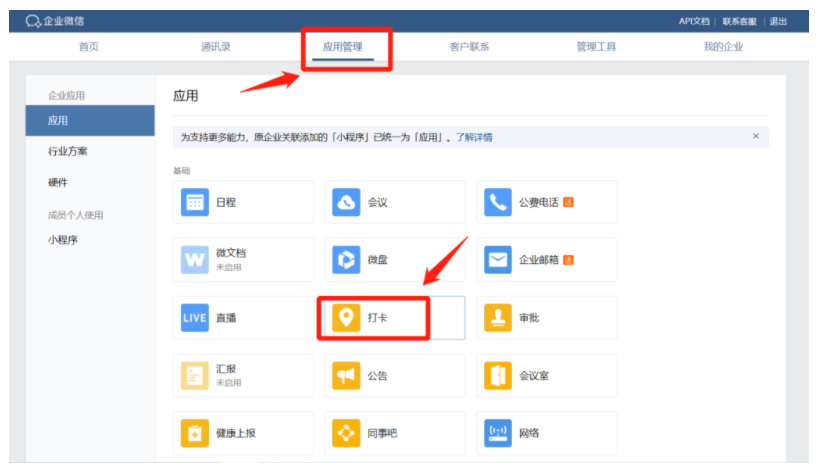Click the 企业微信 logo icon
This screenshot has width=819, height=475.
(x=33, y=21)
